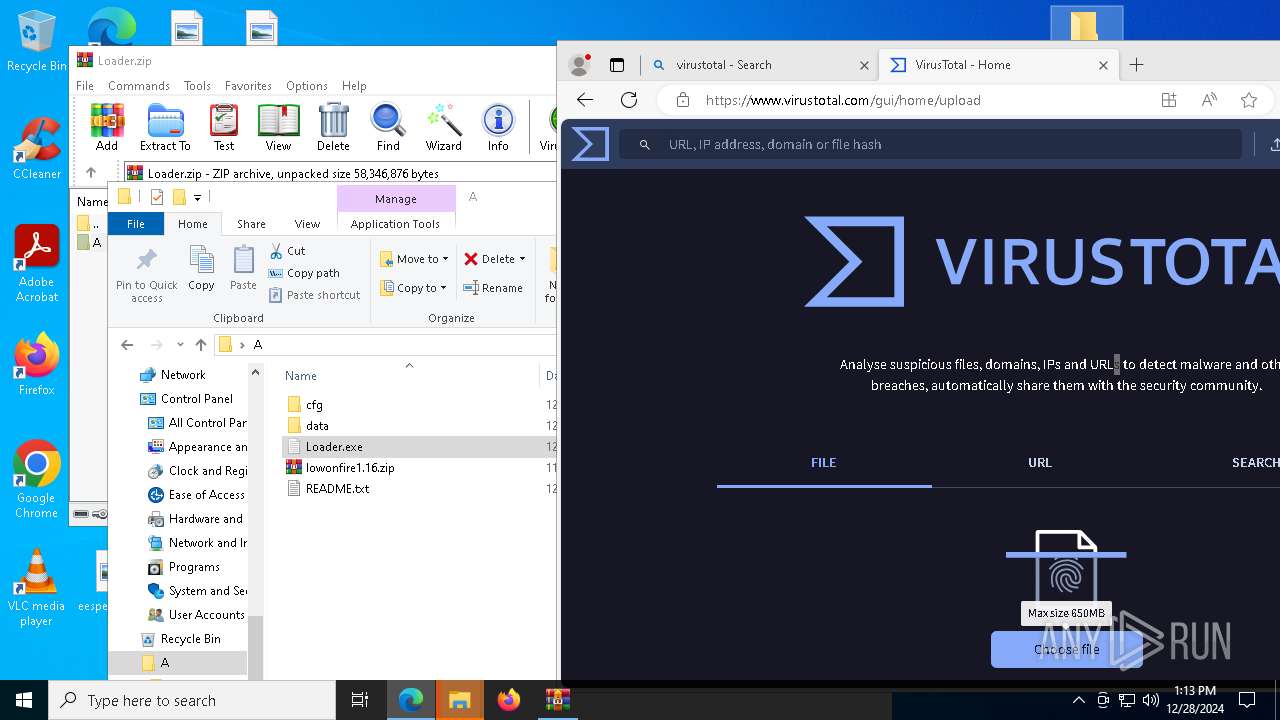The height and width of the screenshot is (720, 1280).
Task: Click the Read aloud icon in Edge
Action: [x=1209, y=100]
